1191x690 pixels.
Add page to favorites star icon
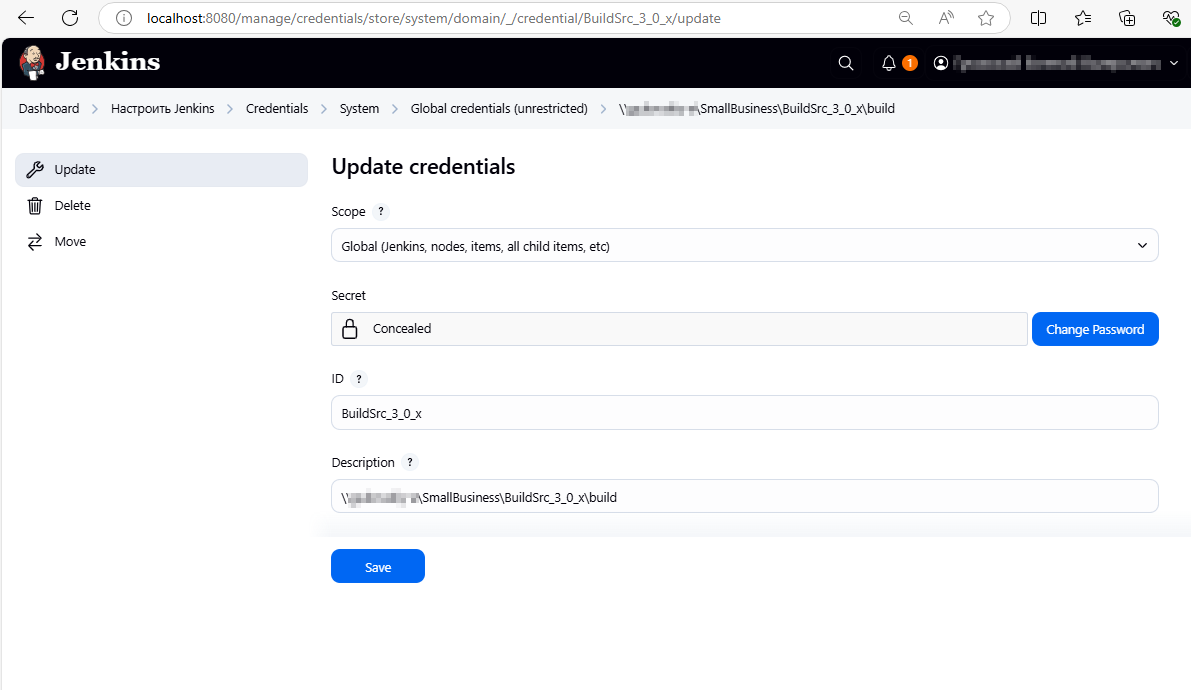[x=986, y=18]
